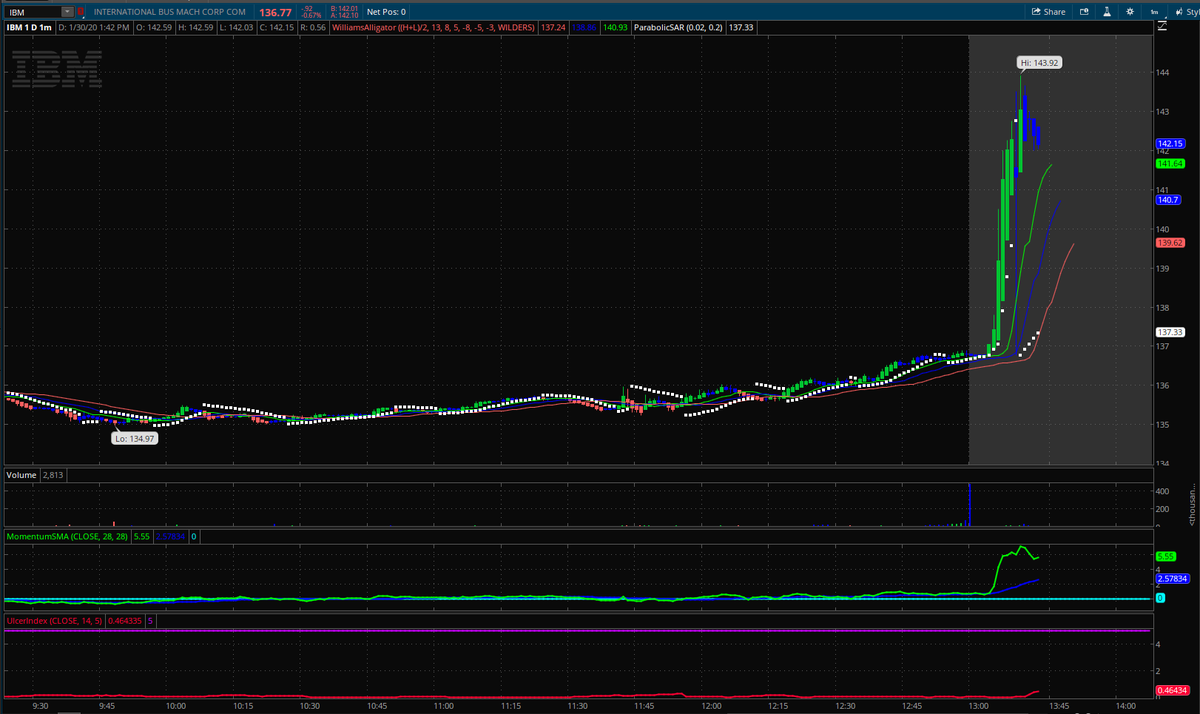The height and width of the screenshot is (714, 1200).
Task: Click the Share button
Action: [x=1049, y=12]
